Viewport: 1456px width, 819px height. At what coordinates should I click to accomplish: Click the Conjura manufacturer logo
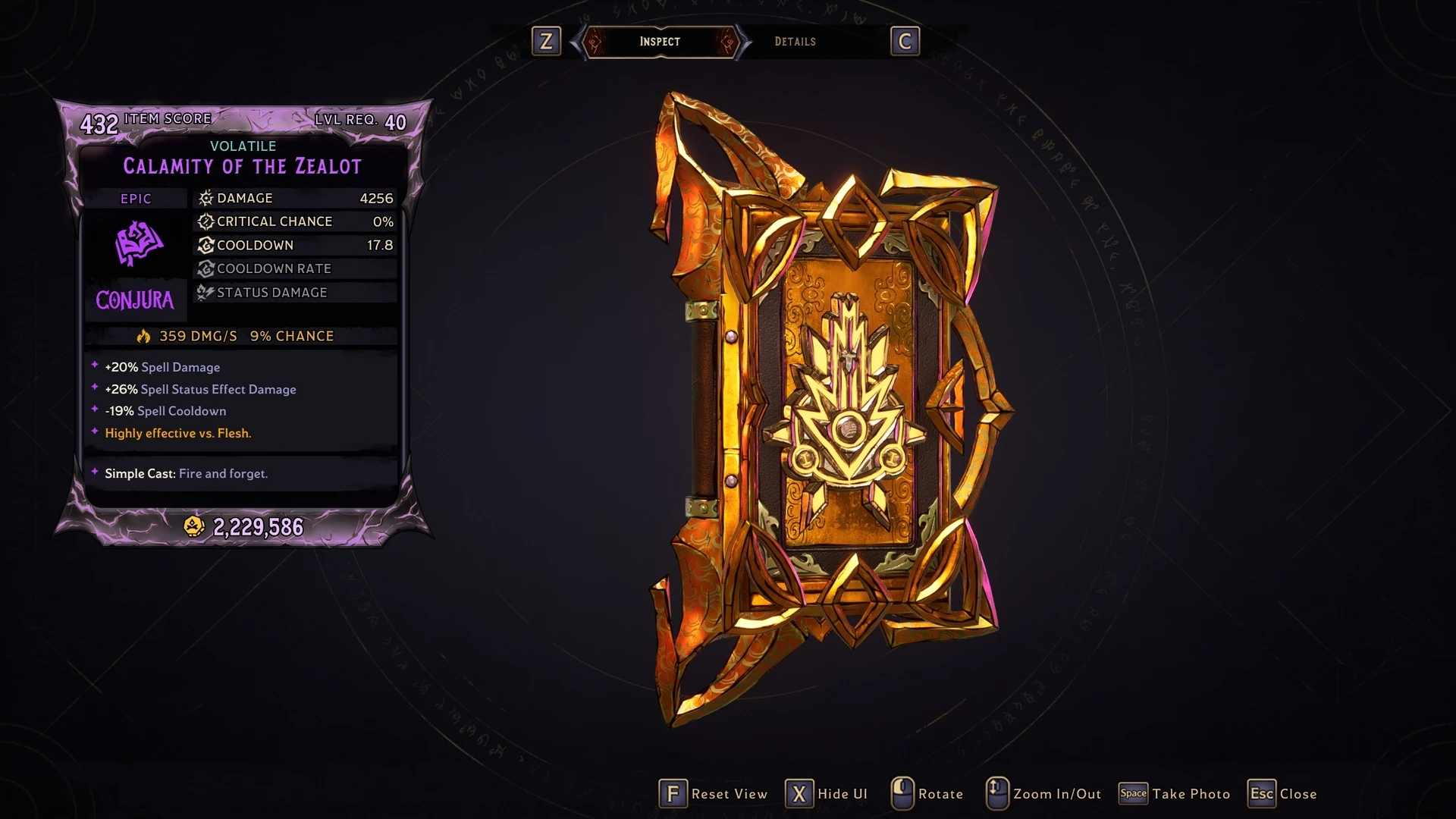pyautogui.click(x=135, y=300)
